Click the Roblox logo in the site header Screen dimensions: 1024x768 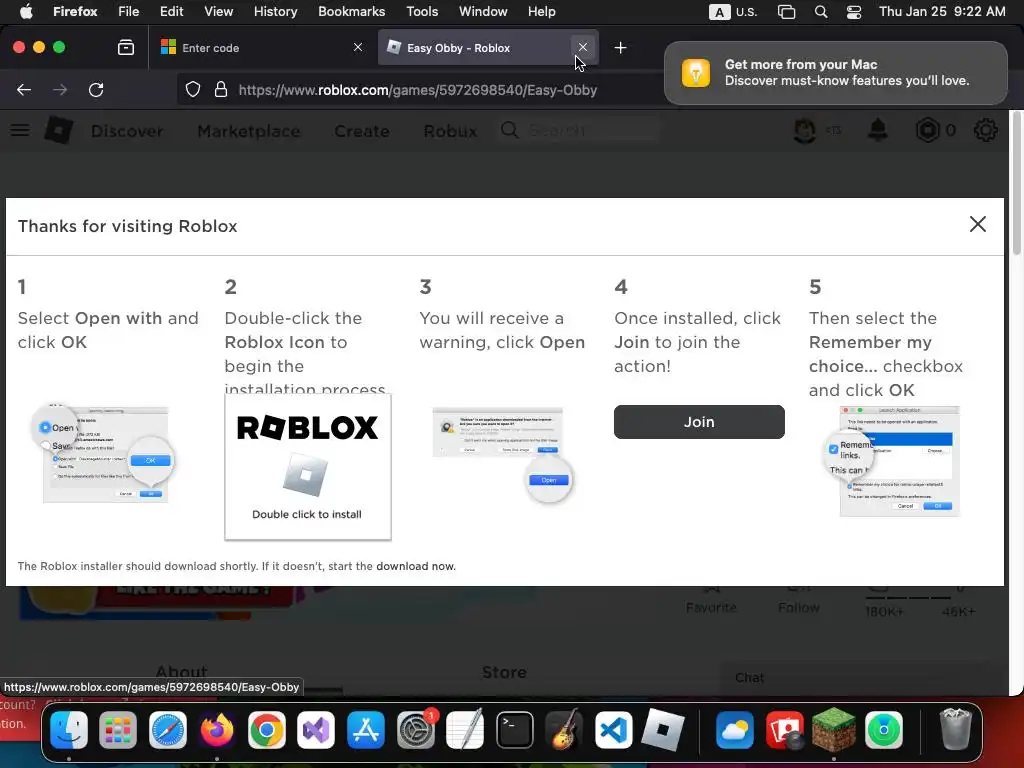tap(58, 130)
